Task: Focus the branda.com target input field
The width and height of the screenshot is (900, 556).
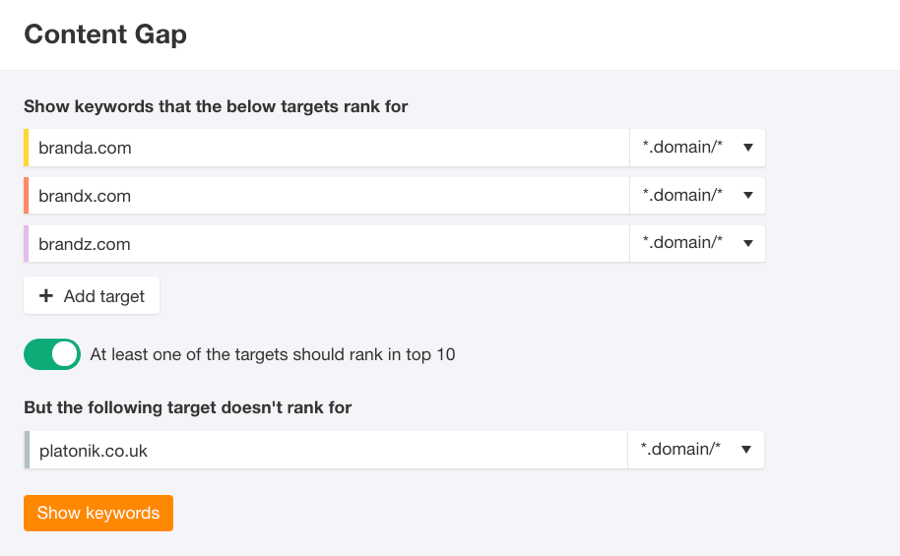Action: point(328,148)
